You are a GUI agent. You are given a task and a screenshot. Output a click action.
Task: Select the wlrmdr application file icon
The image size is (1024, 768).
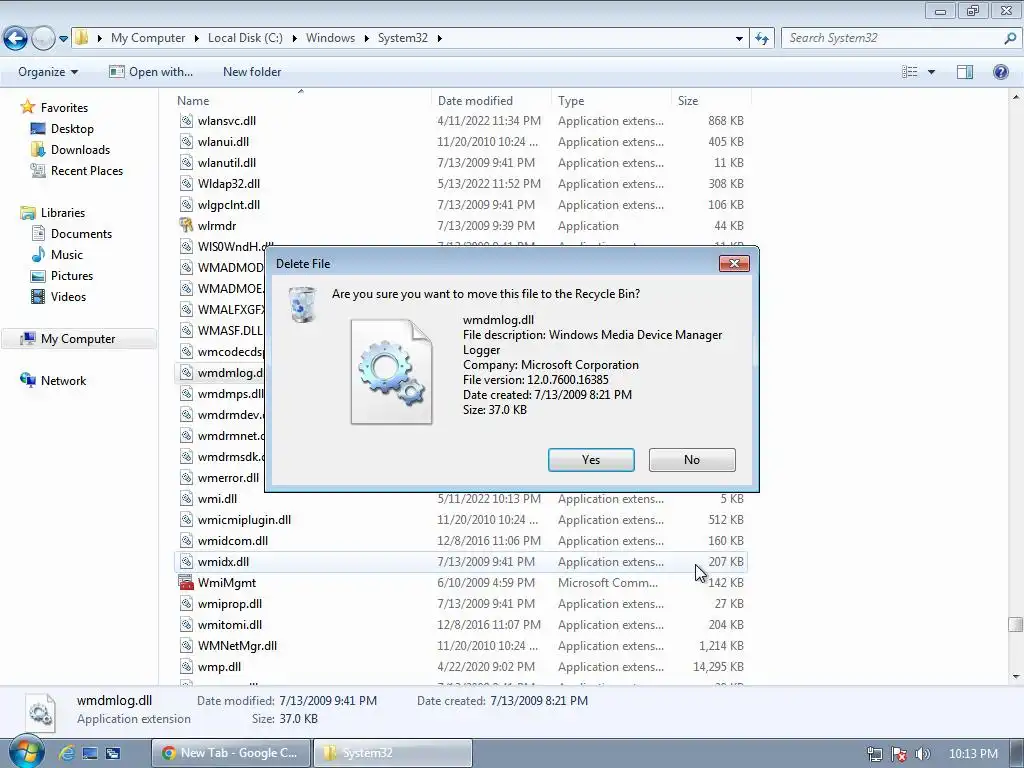(x=186, y=225)
